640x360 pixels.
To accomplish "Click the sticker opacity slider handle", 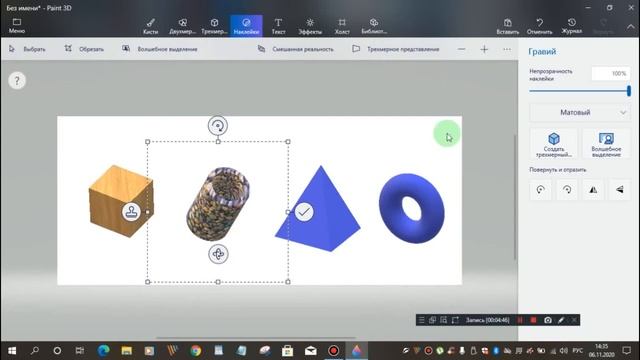I will (x=629, y=91).
